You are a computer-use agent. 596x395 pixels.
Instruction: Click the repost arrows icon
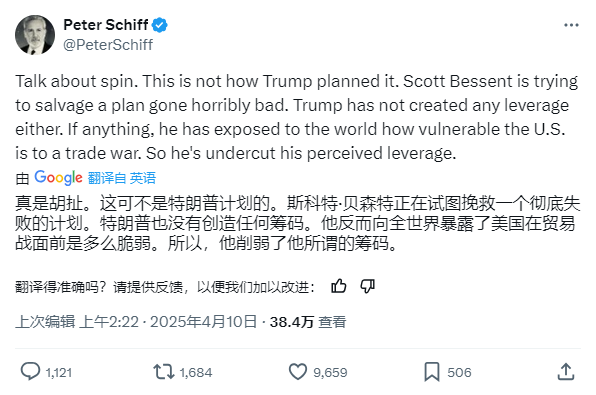163,372
